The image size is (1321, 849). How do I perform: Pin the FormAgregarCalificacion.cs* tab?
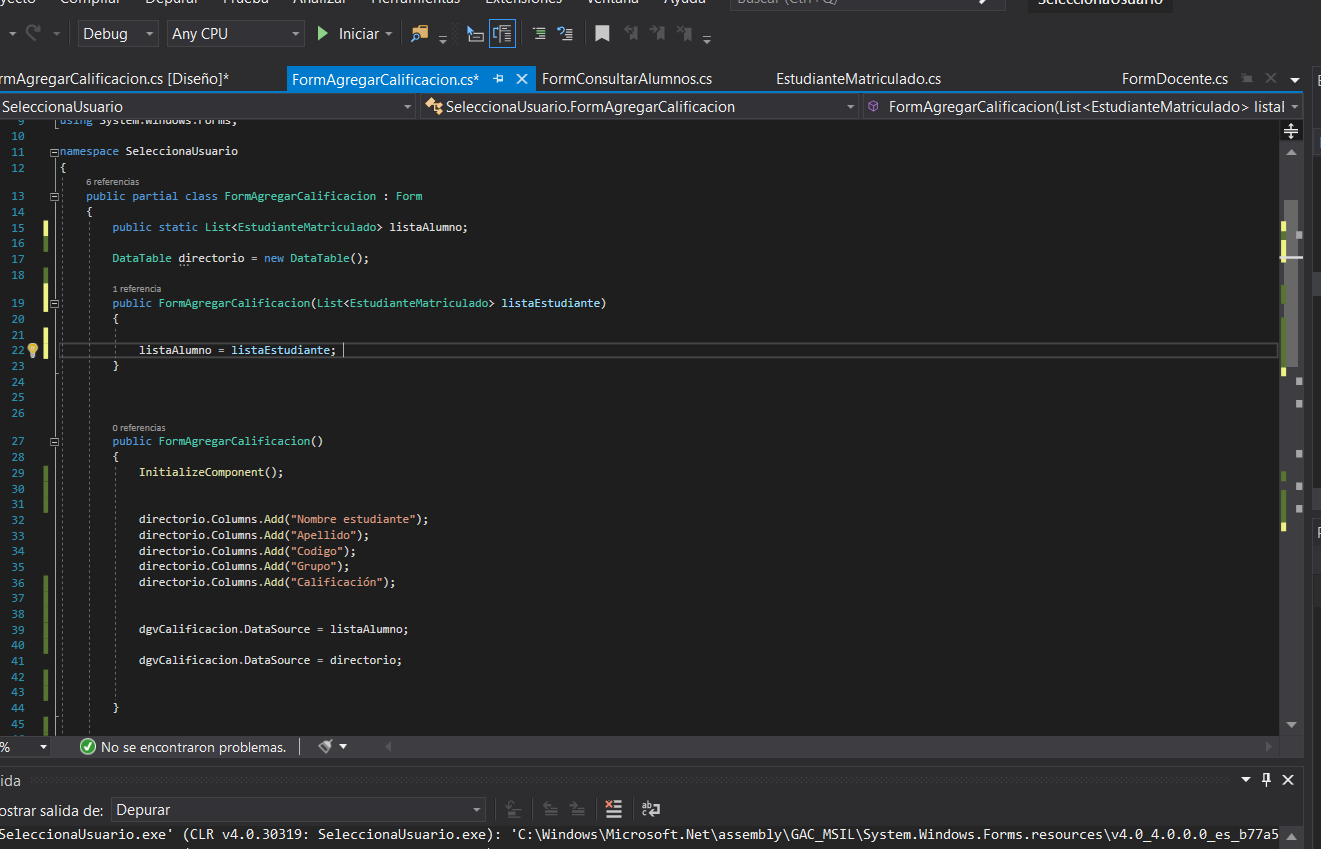pos(498,79)
